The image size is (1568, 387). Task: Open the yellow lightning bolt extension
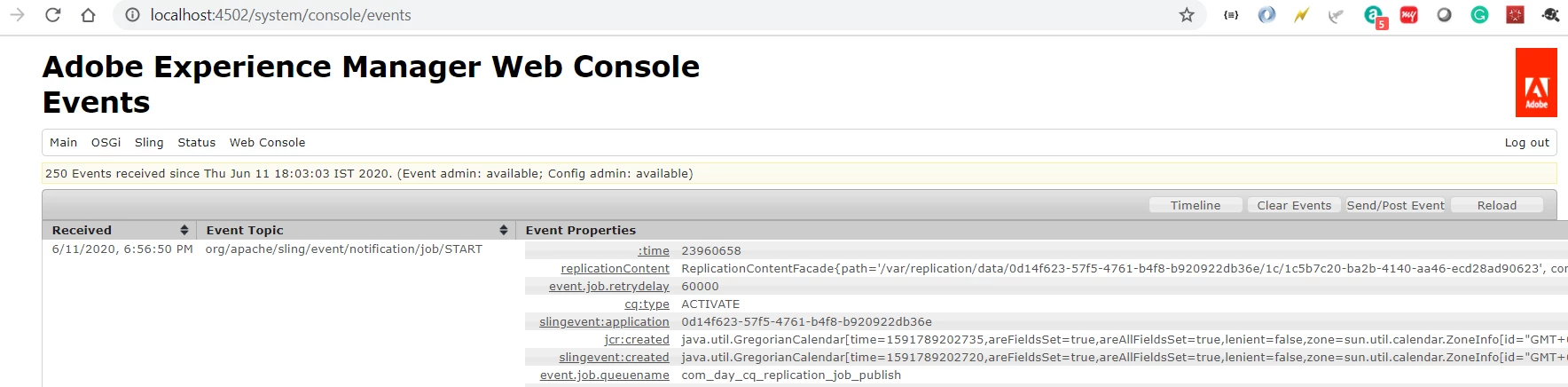click(x=1301, y=15)
